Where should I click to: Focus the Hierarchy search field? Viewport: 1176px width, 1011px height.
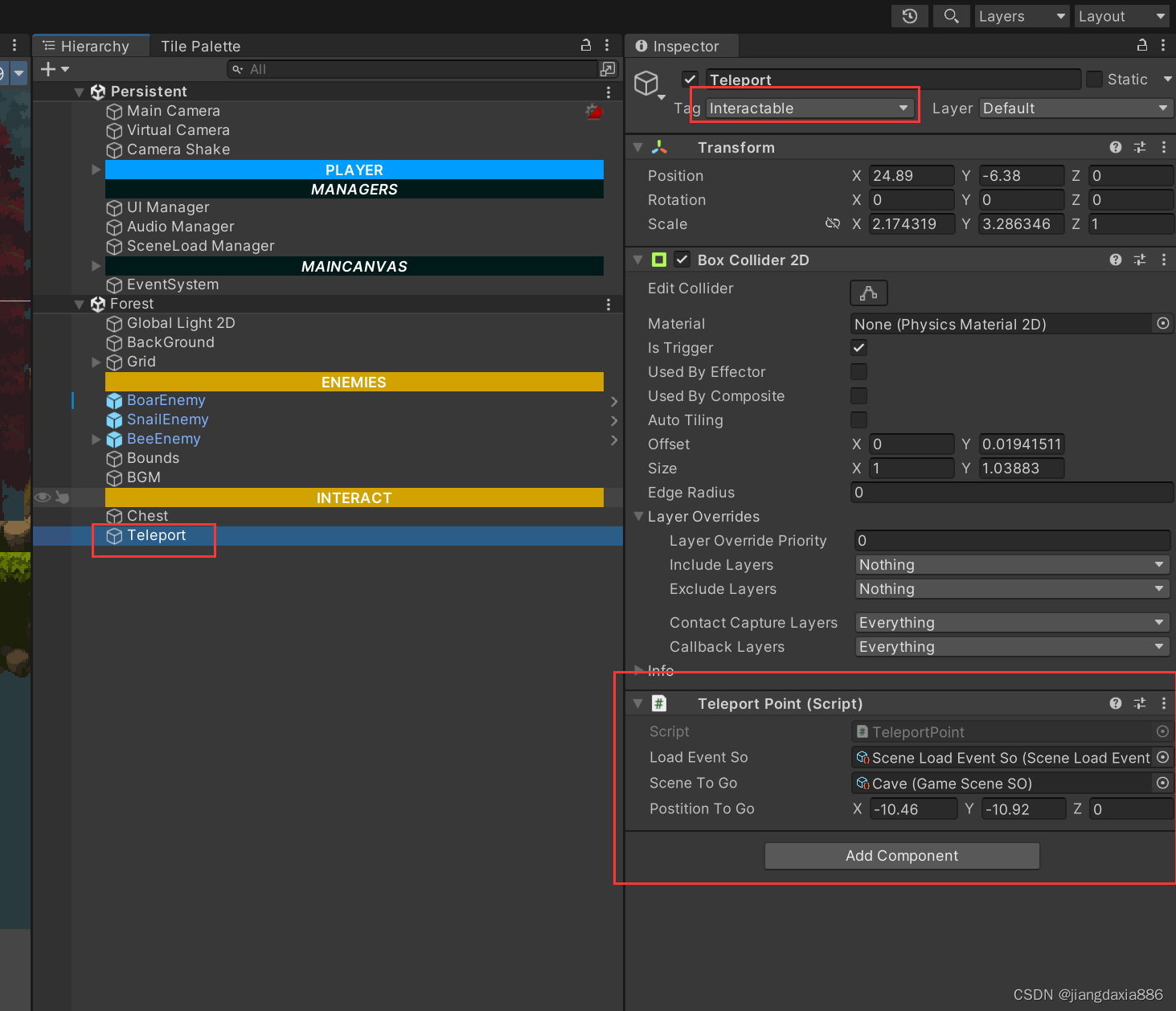point(413,69)
